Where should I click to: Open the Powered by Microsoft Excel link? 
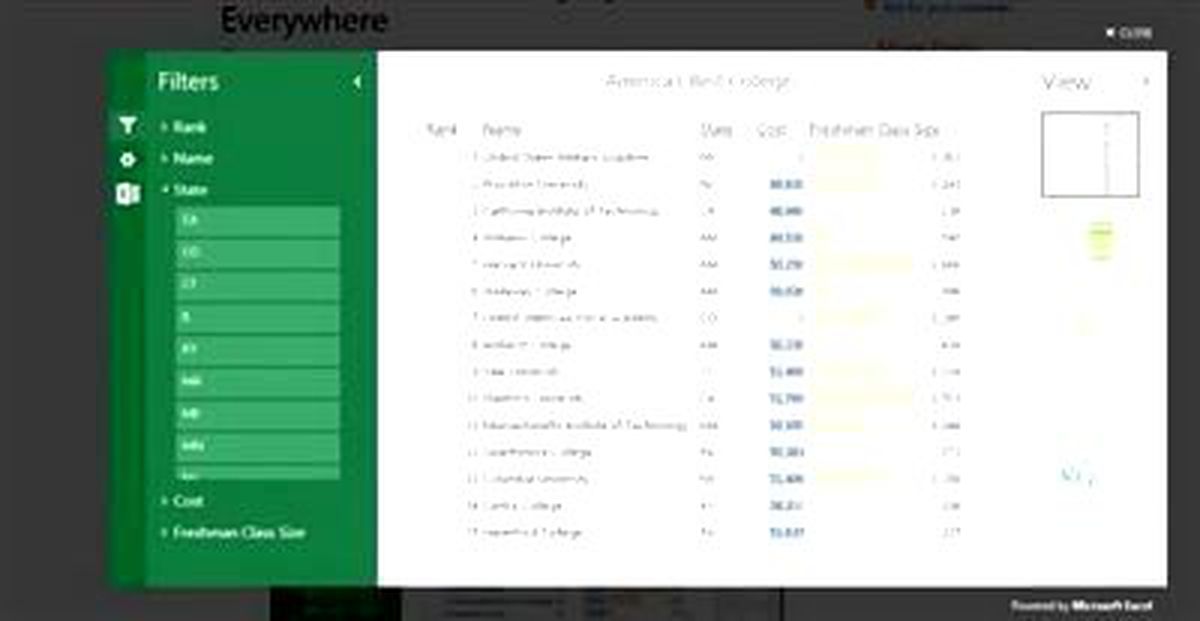click(1081, 605)
